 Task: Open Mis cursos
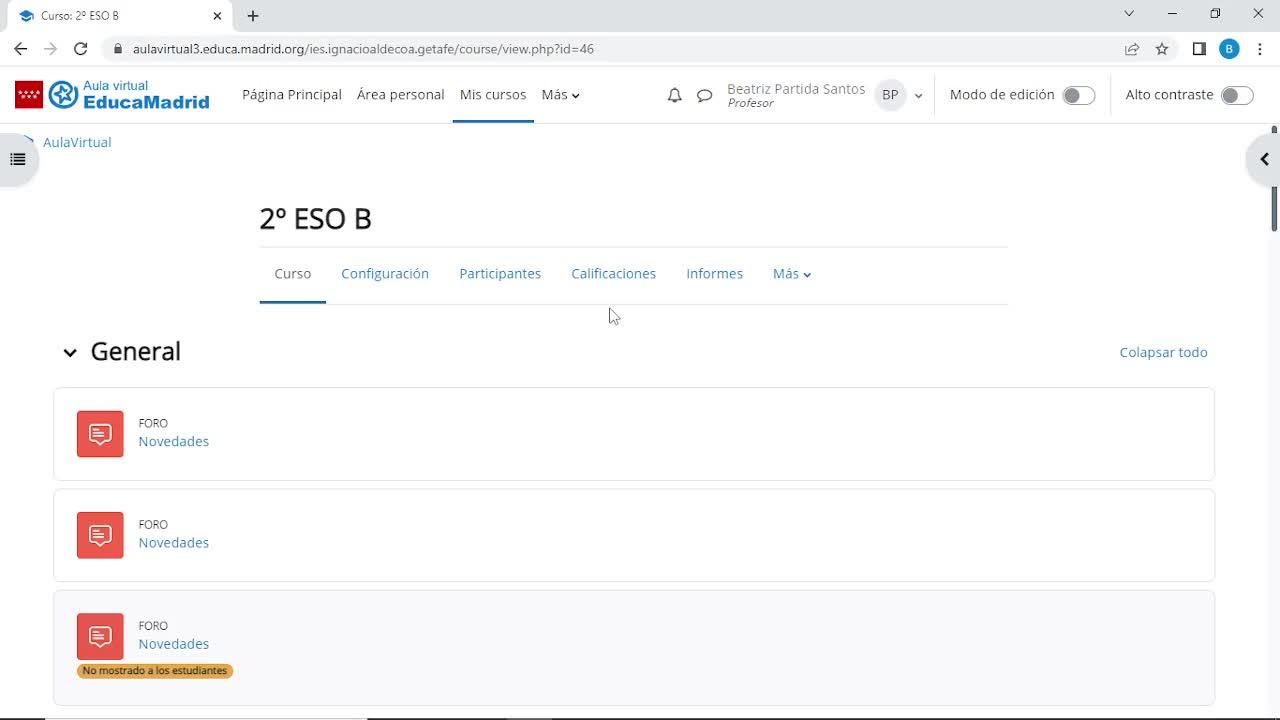(x=493, y=95)
